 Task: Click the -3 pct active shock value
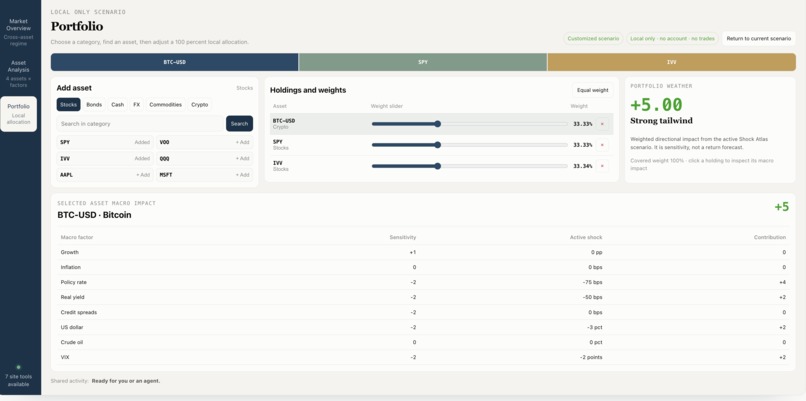pyautogui.click(x=594, y=327)
